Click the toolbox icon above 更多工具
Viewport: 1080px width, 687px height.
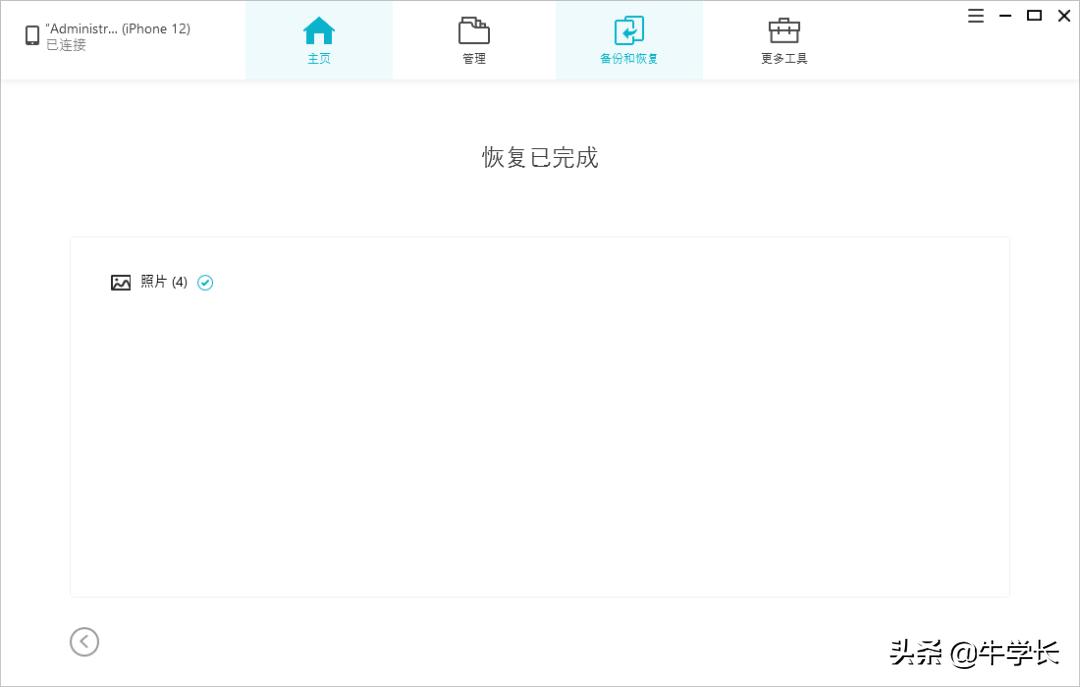coord(783,31)
